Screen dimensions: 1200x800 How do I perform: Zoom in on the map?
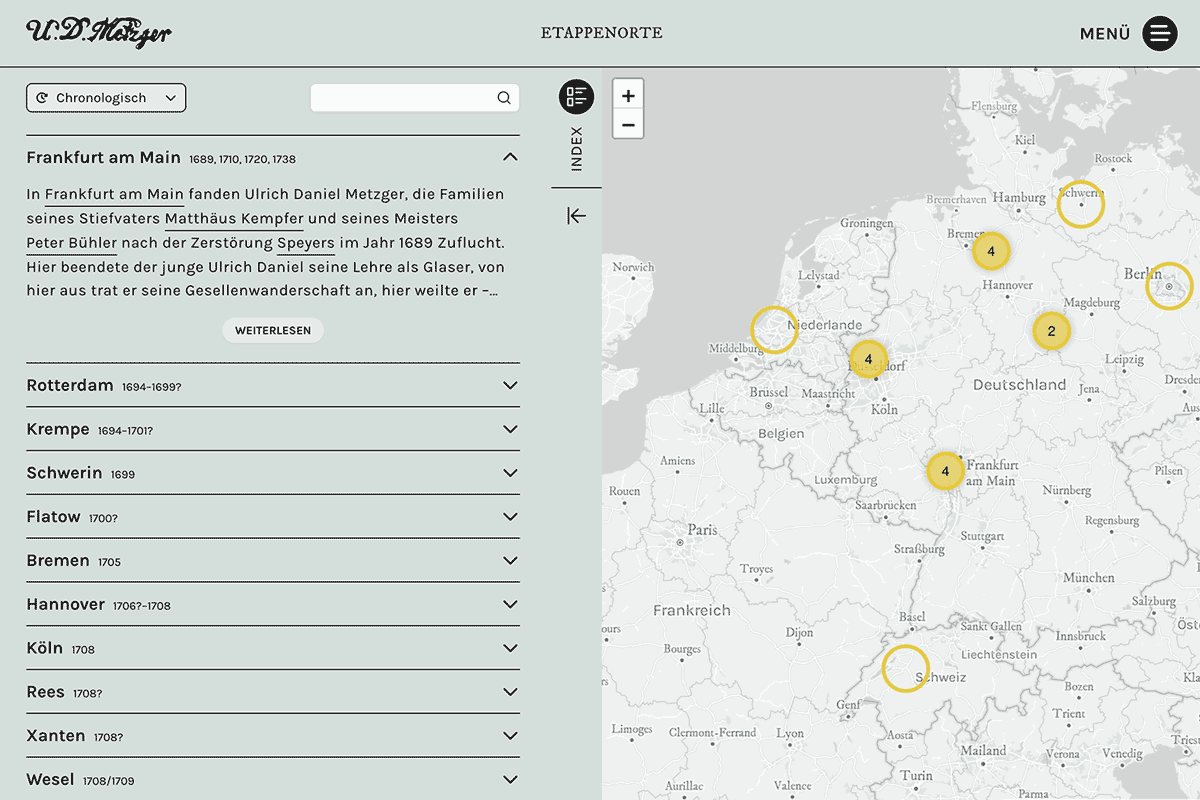click(628, 96)
